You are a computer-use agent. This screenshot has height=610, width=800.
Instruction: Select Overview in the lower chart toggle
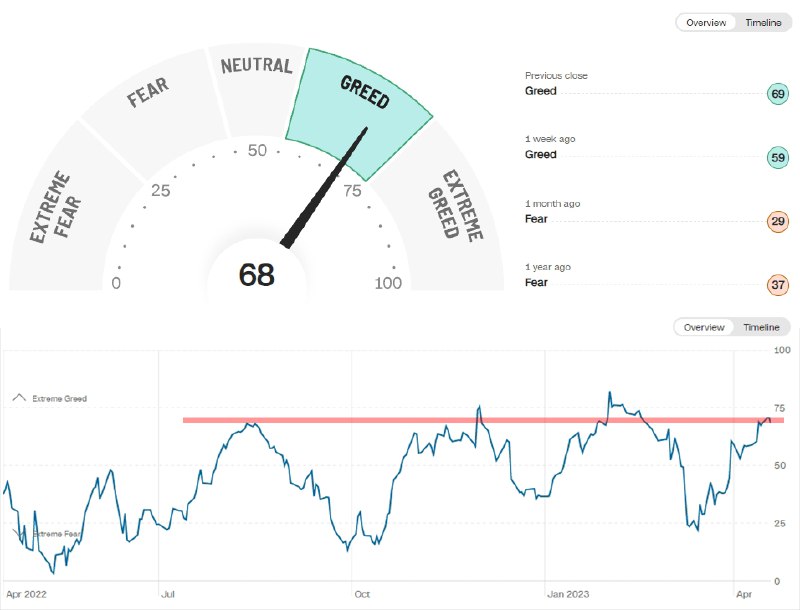[x=704, y=327]
